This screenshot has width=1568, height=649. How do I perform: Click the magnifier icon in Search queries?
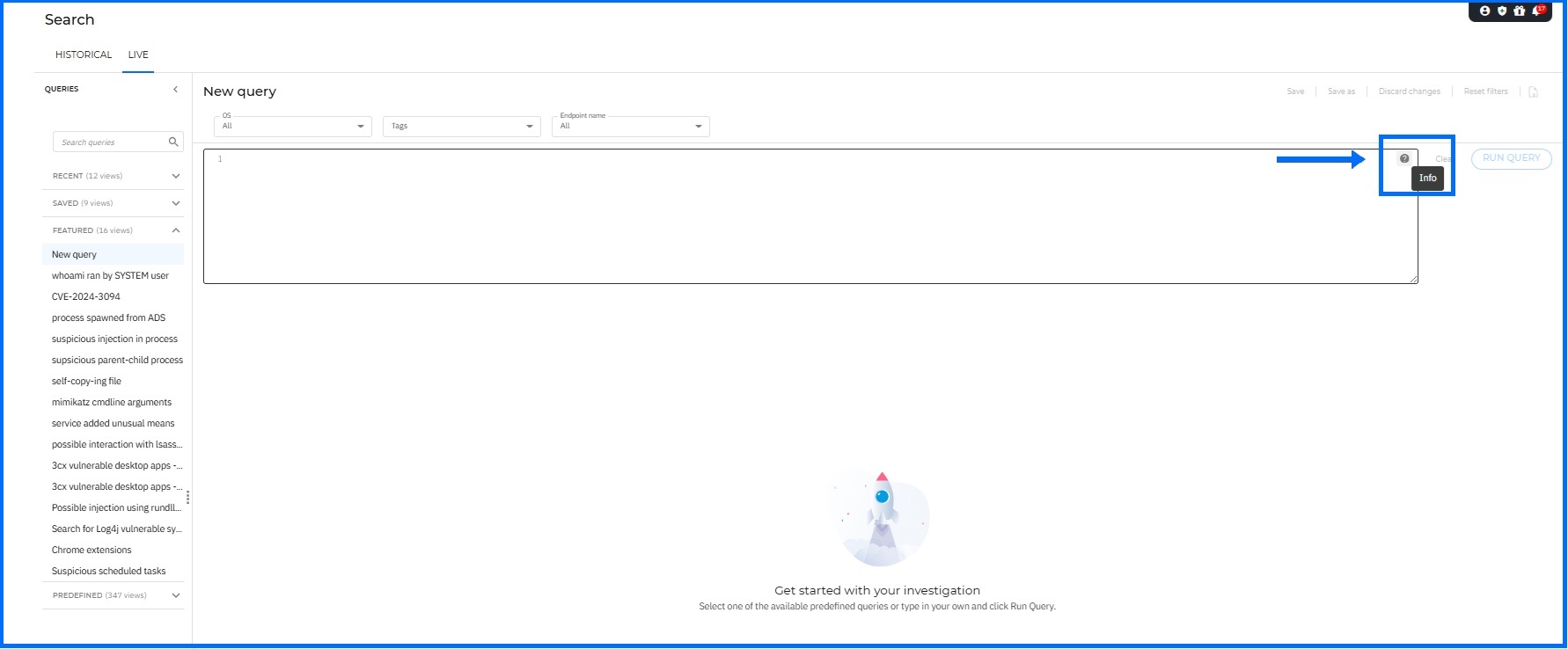[x=173, y=142]
